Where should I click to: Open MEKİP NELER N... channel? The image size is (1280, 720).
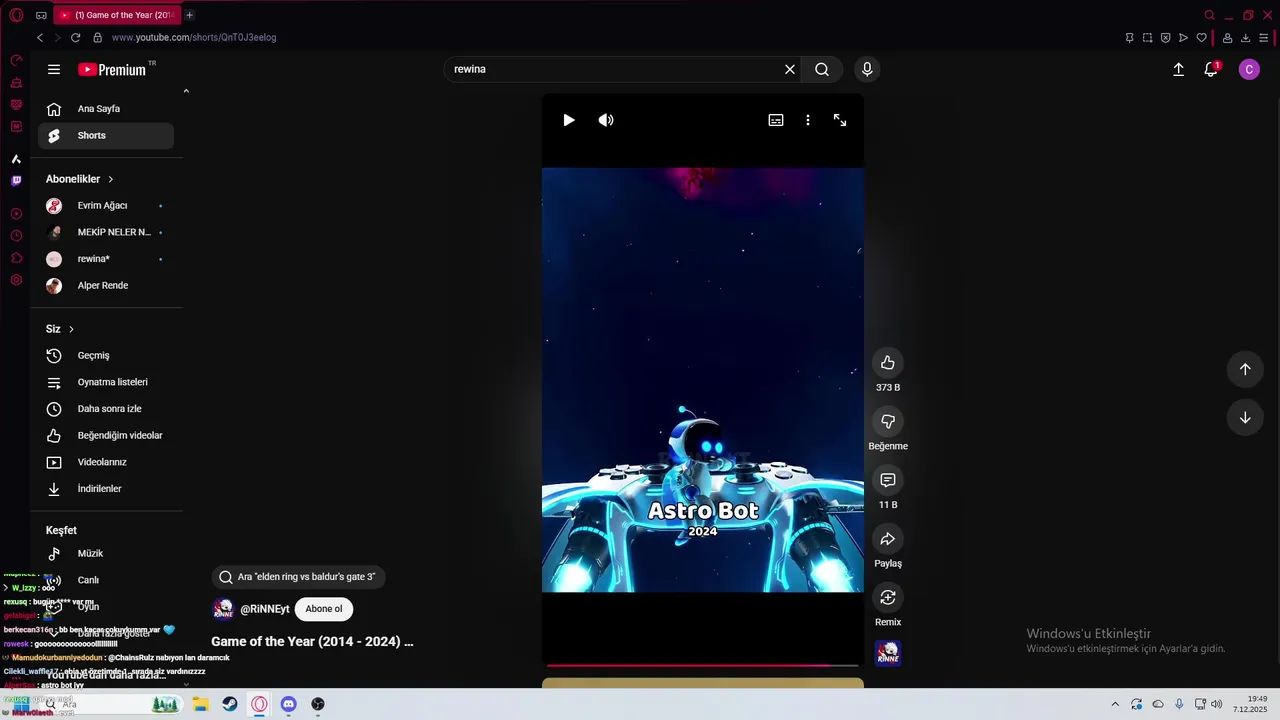click(106, 232)
